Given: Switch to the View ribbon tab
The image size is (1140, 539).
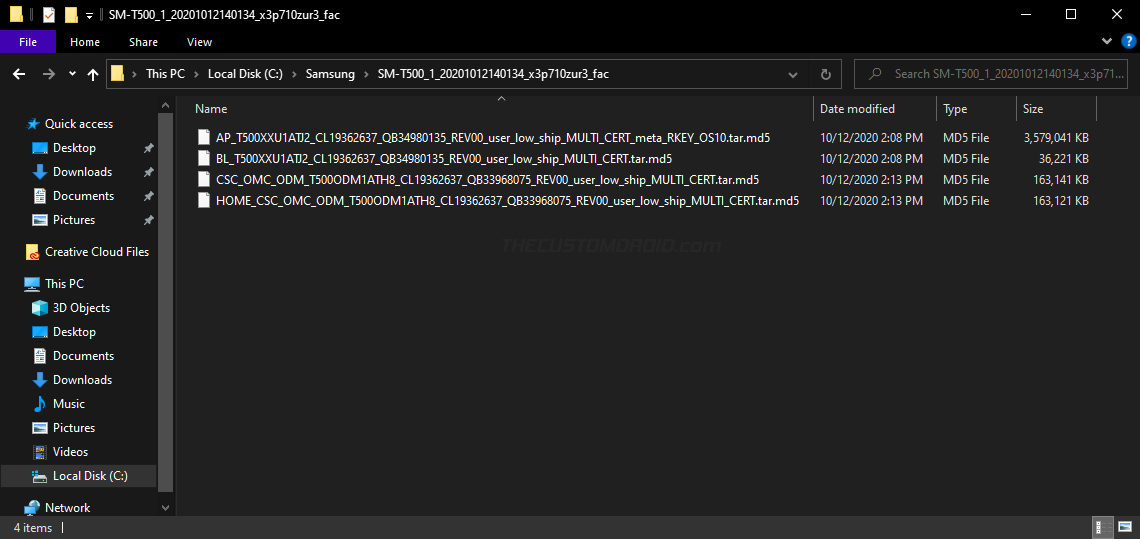Looking at the screenshot, I should (x=199, y=42).
